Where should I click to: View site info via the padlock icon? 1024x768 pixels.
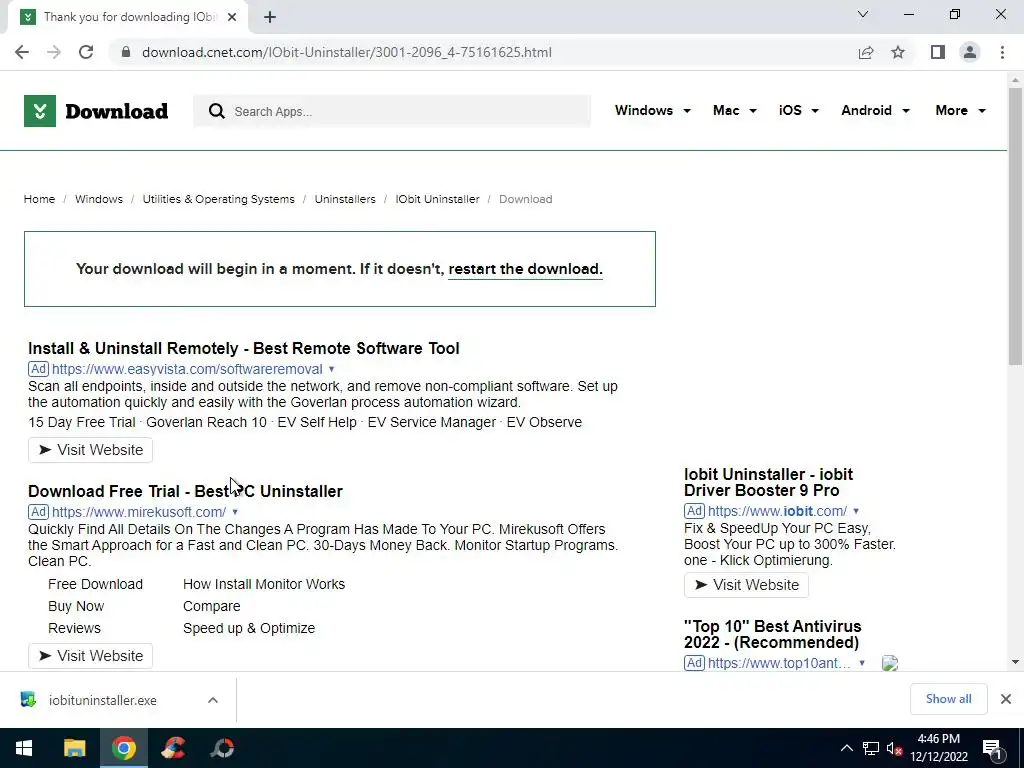coord(126,52)
